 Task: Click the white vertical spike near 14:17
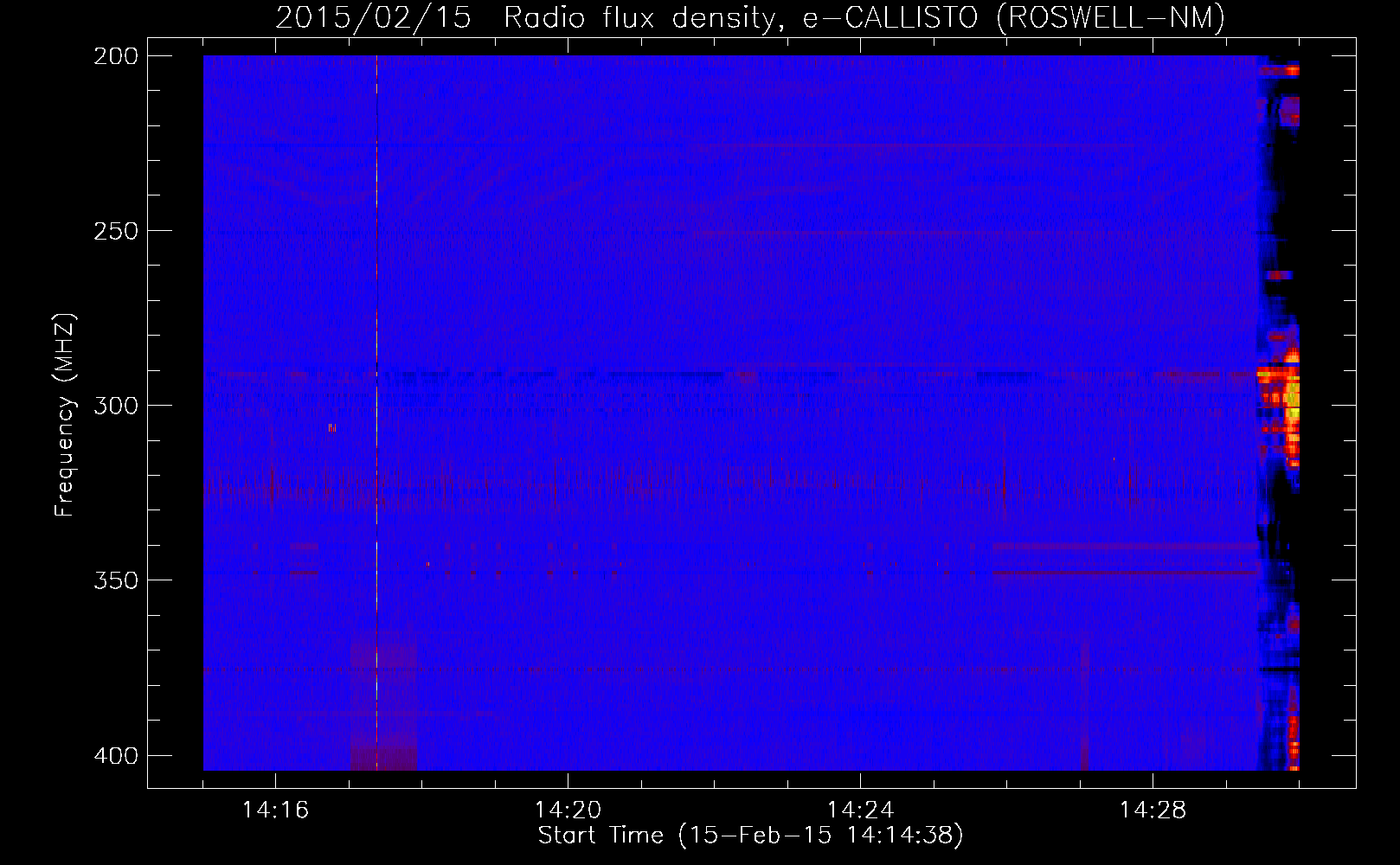pos(376,413)
